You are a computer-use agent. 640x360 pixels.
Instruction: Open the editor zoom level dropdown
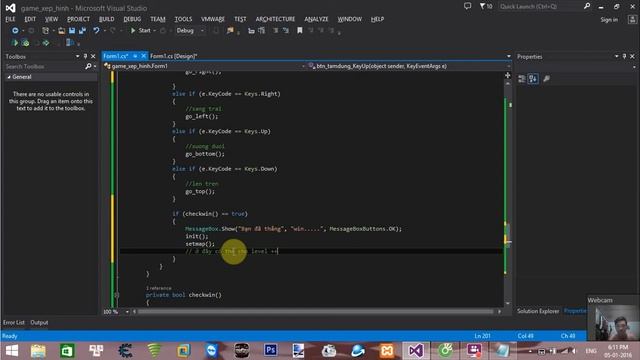click(127, 312)
